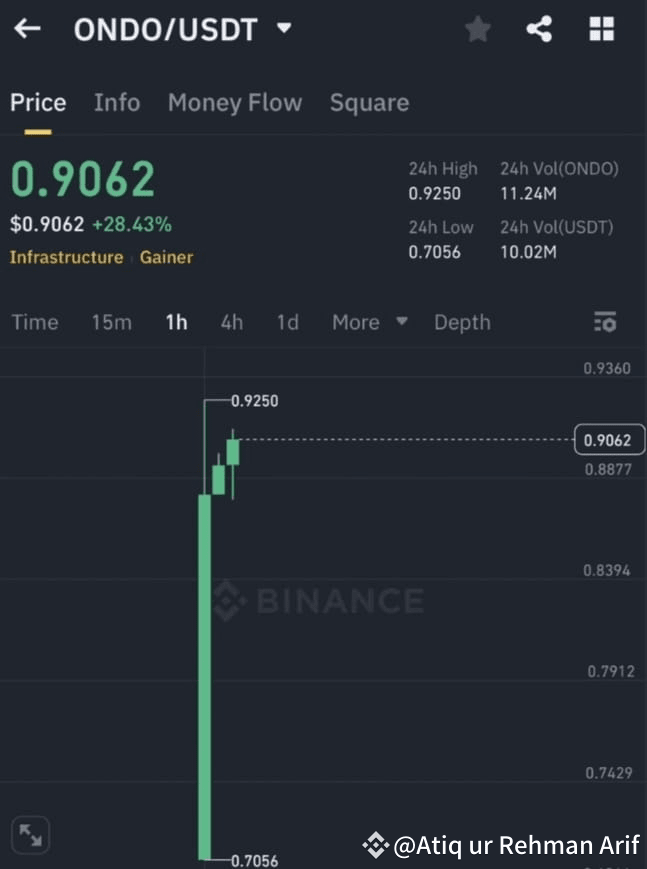Select the Price tab

tap(38, 103)
